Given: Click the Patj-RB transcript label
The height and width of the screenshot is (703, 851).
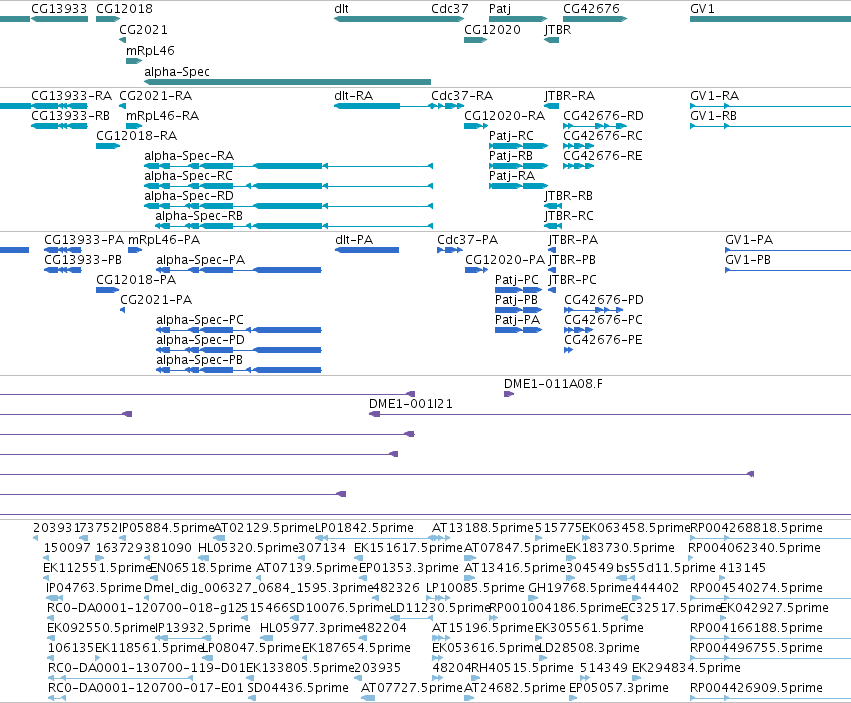Looking at the screenshot, I should 511,156.
